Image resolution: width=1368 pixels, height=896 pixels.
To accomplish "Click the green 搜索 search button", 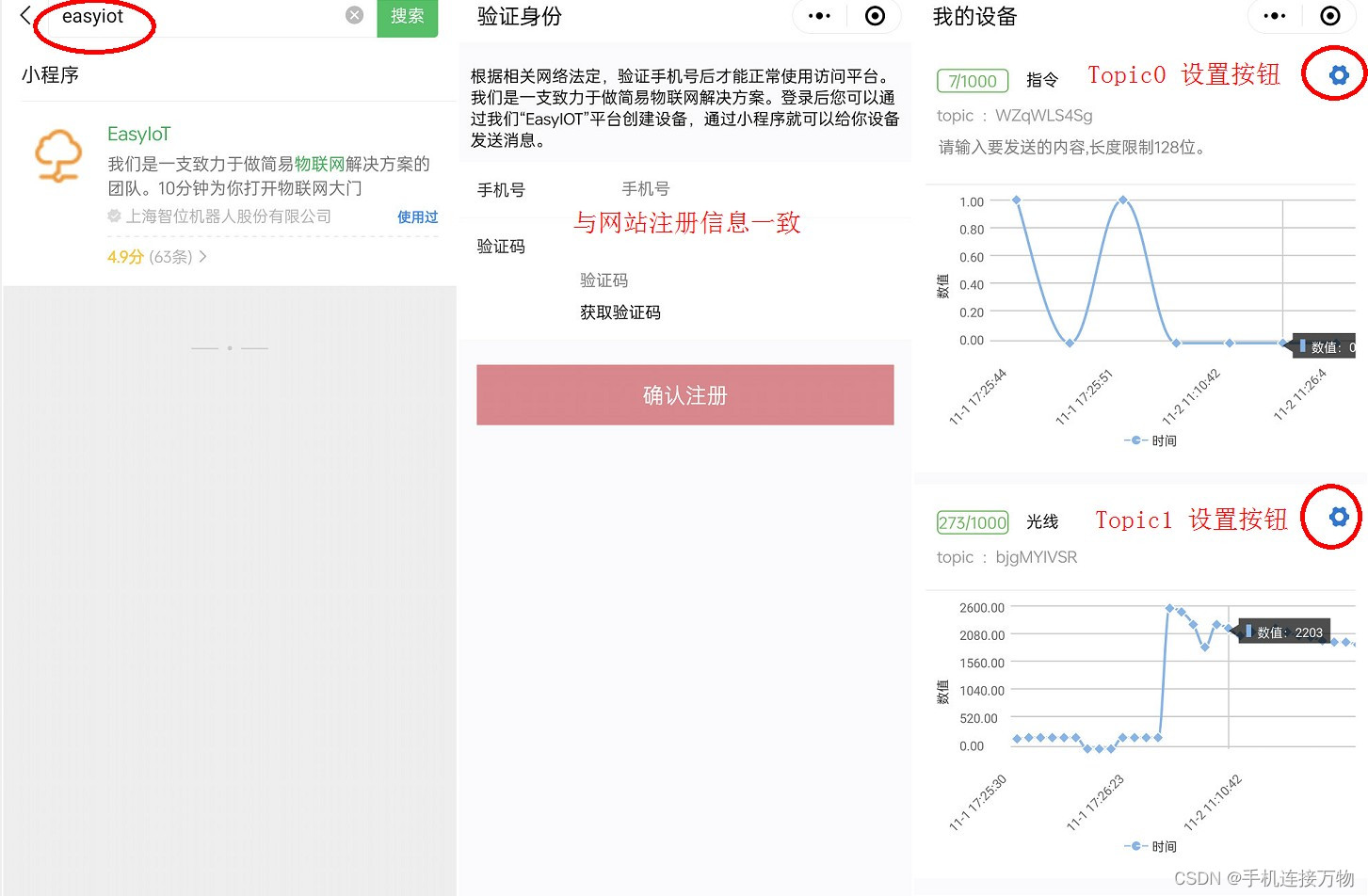I will (407, 17).
